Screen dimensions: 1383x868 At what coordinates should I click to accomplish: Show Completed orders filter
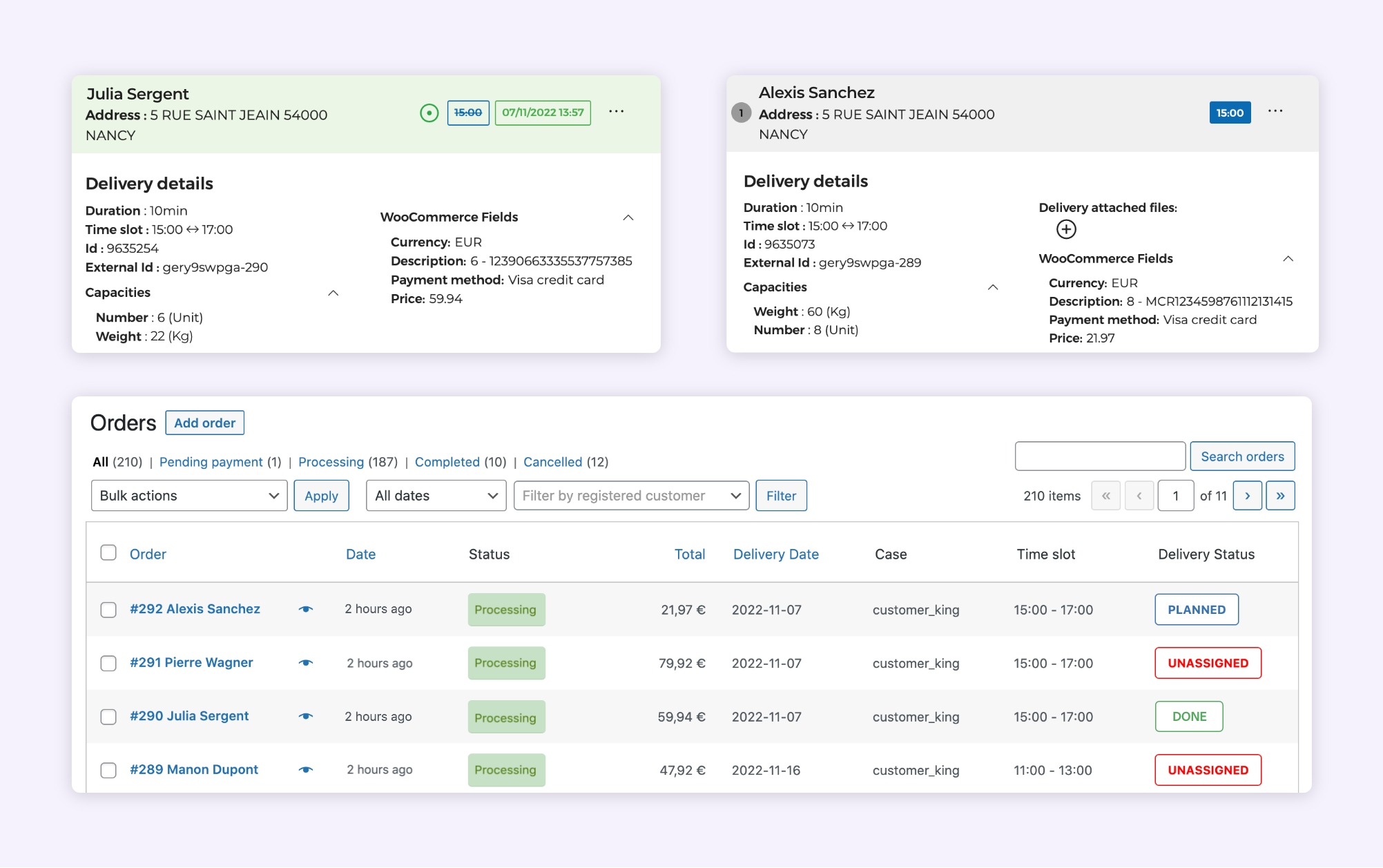447,462
